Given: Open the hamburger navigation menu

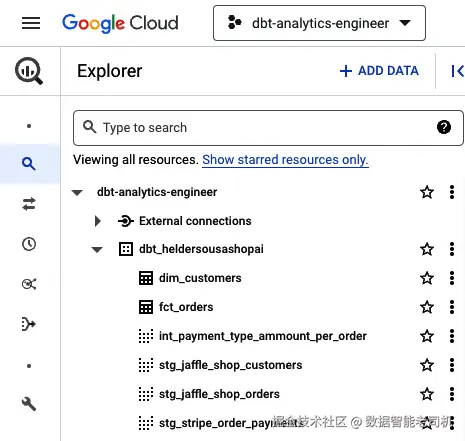Looking at the screenshot, I should point(31,23).
